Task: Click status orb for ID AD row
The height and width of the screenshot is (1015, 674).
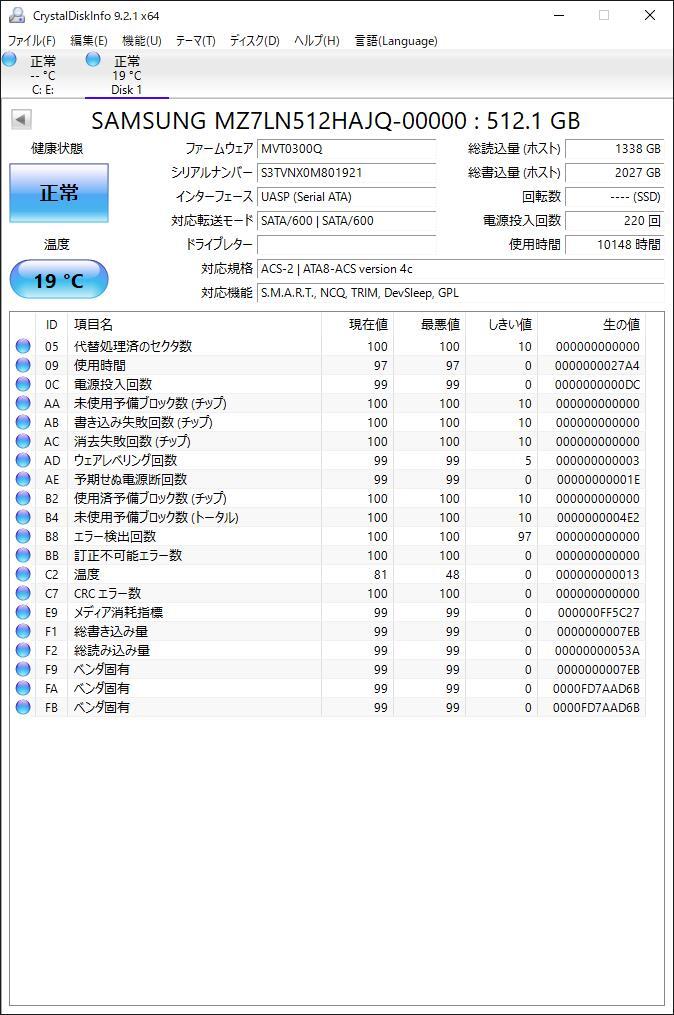Action: (x=23, y=460)
